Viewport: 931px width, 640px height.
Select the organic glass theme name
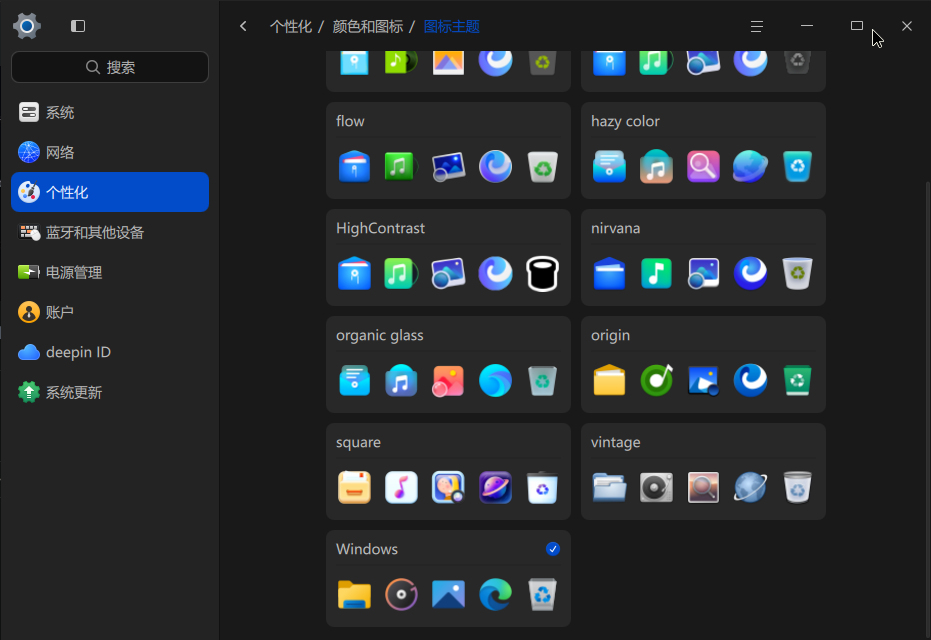click(380, 335)
